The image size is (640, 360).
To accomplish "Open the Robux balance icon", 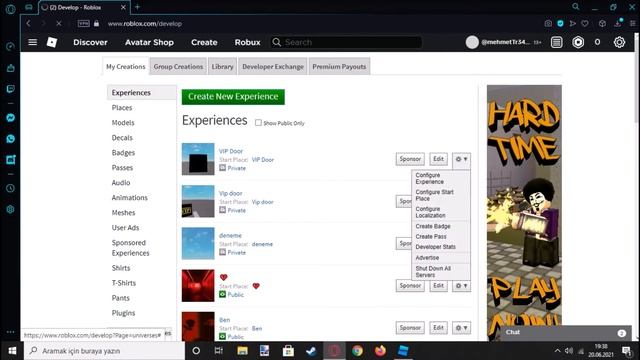I will (578, 42).
